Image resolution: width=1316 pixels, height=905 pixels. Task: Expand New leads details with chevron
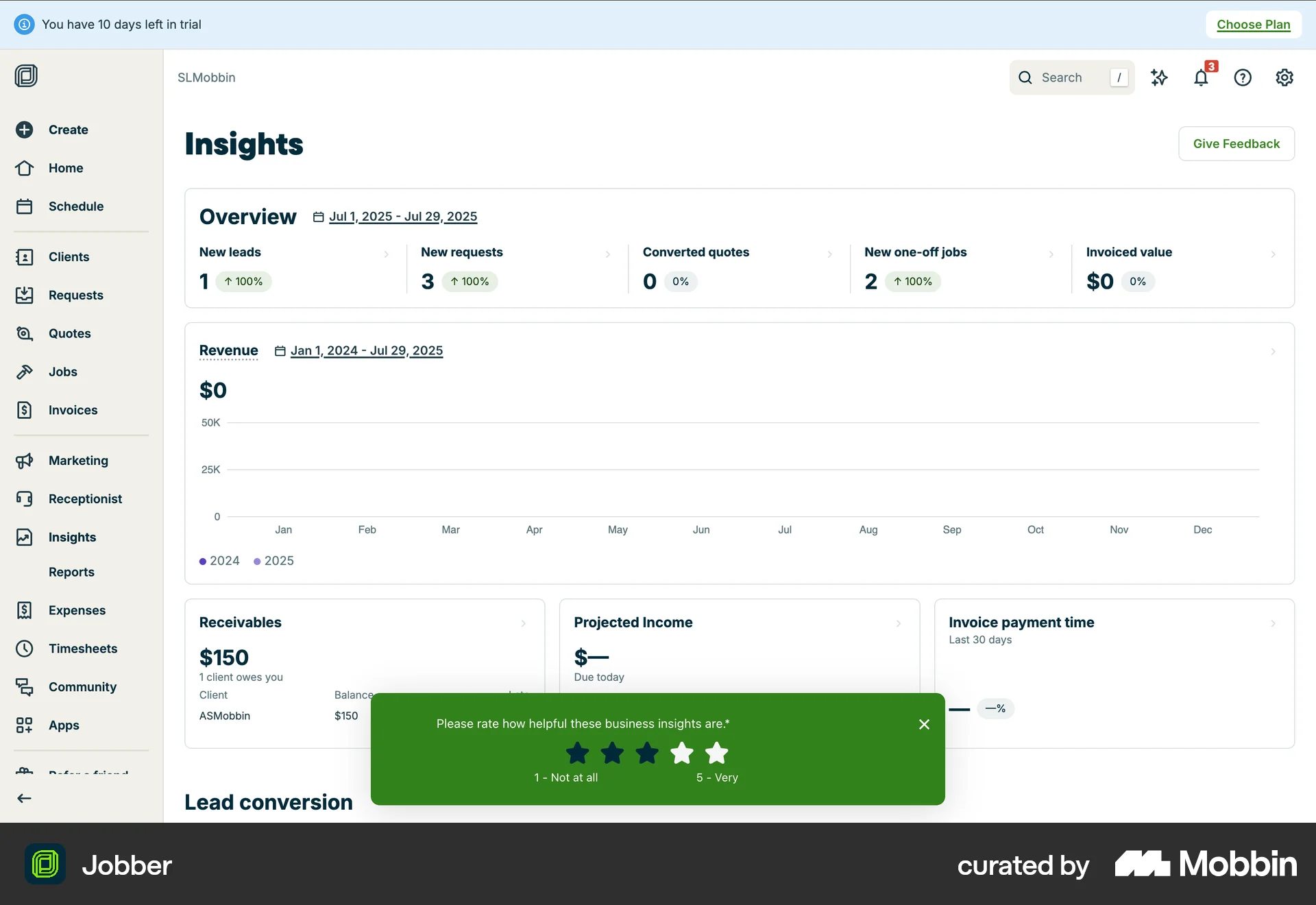387,254
